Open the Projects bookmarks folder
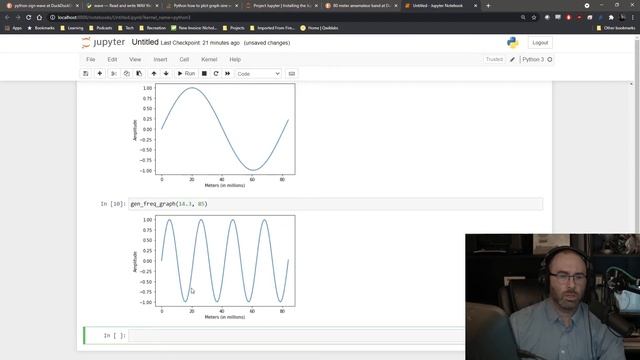The height and width of the screenshot is (360, 640). (233, 28)
